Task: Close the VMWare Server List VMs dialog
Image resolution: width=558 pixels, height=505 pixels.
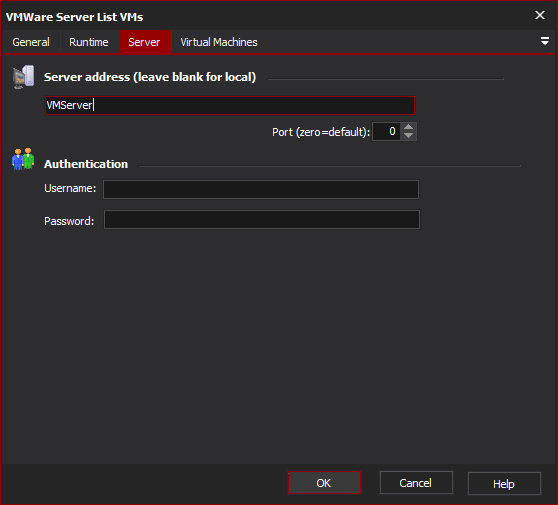Action: 540,15
